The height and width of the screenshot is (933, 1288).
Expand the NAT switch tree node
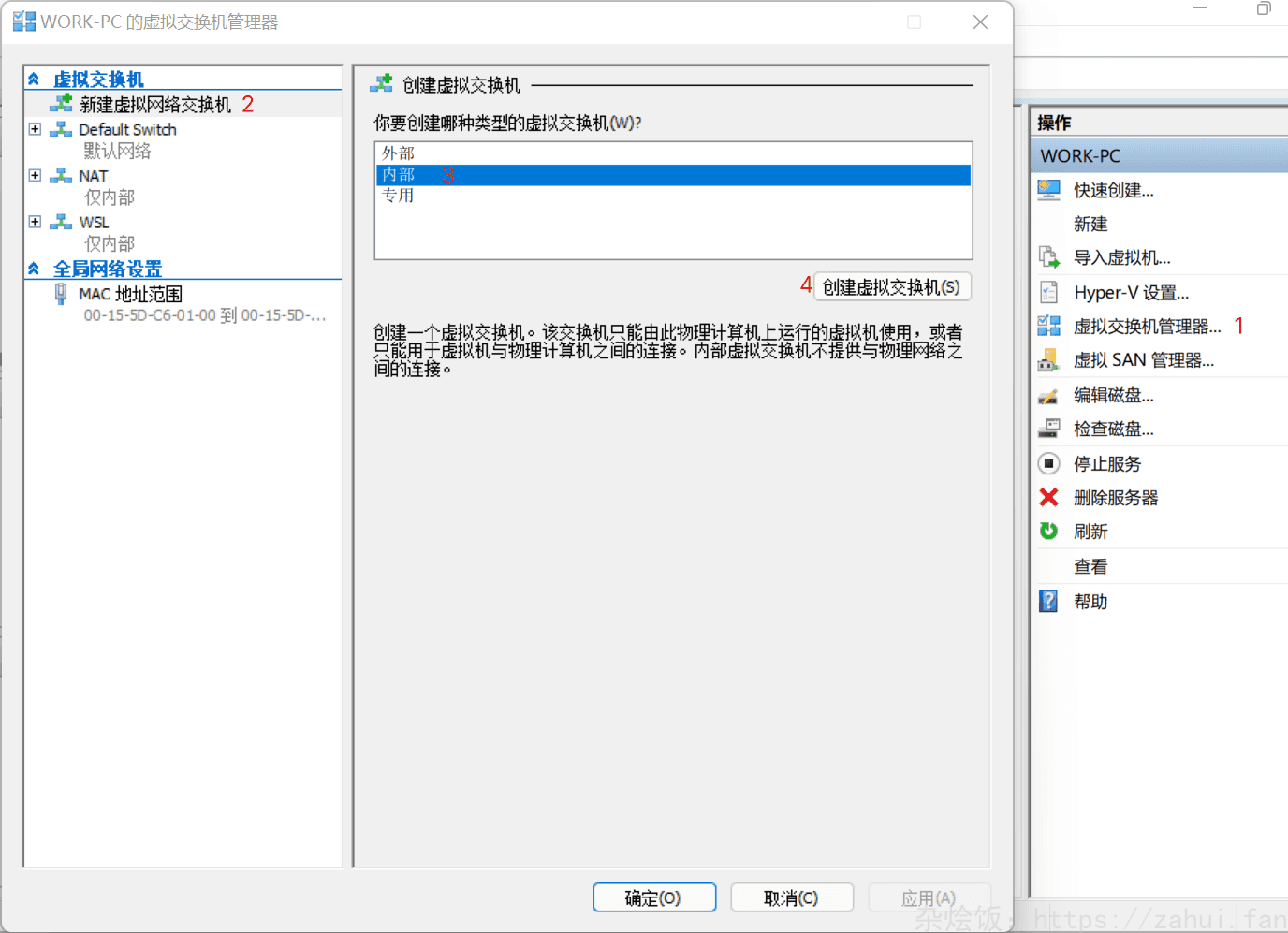click(35, 176)
